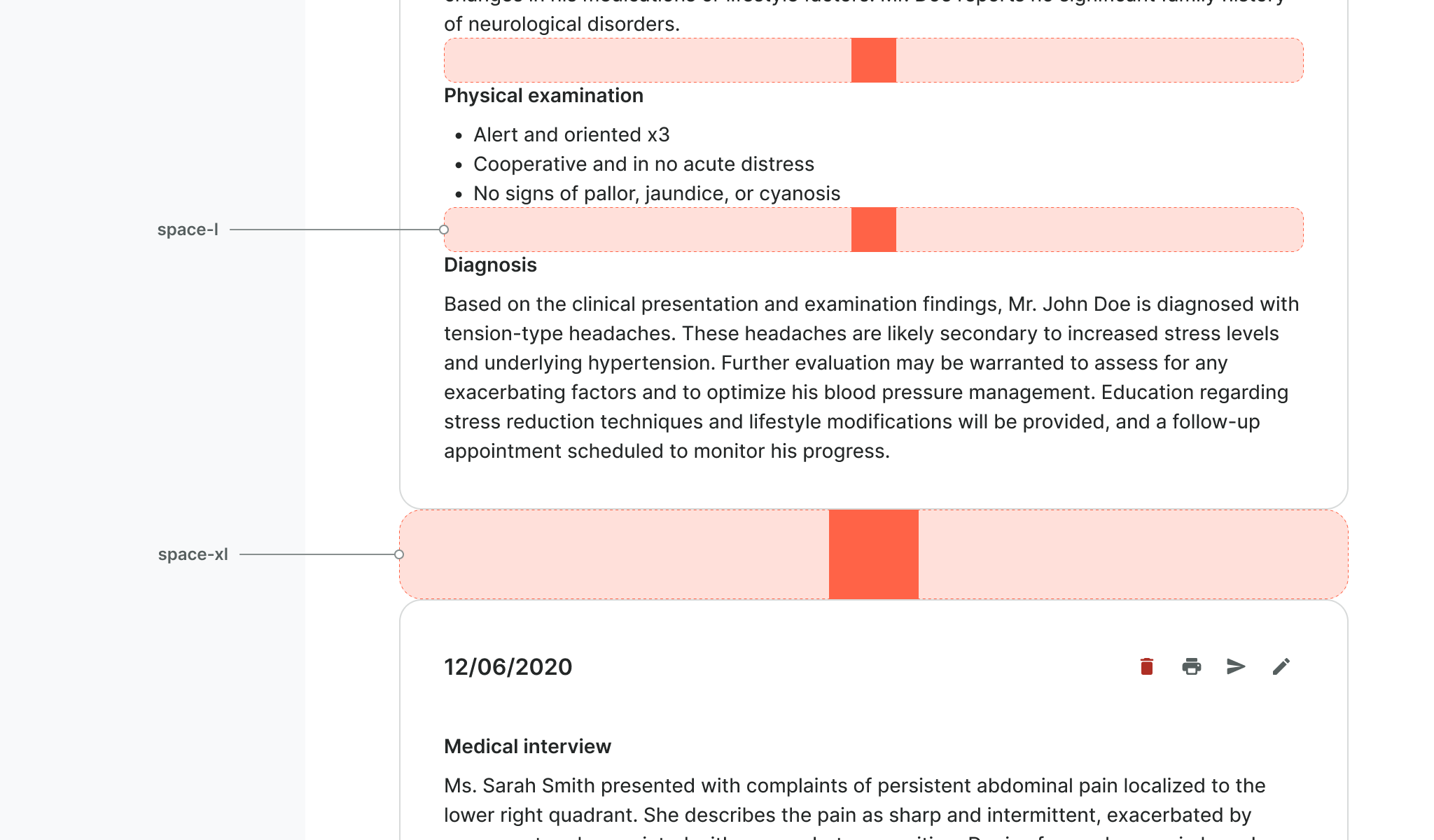Edit the 12/06/2020 record with pencil icon
Screen dimensions: 1434x840
pos(1281,666)
